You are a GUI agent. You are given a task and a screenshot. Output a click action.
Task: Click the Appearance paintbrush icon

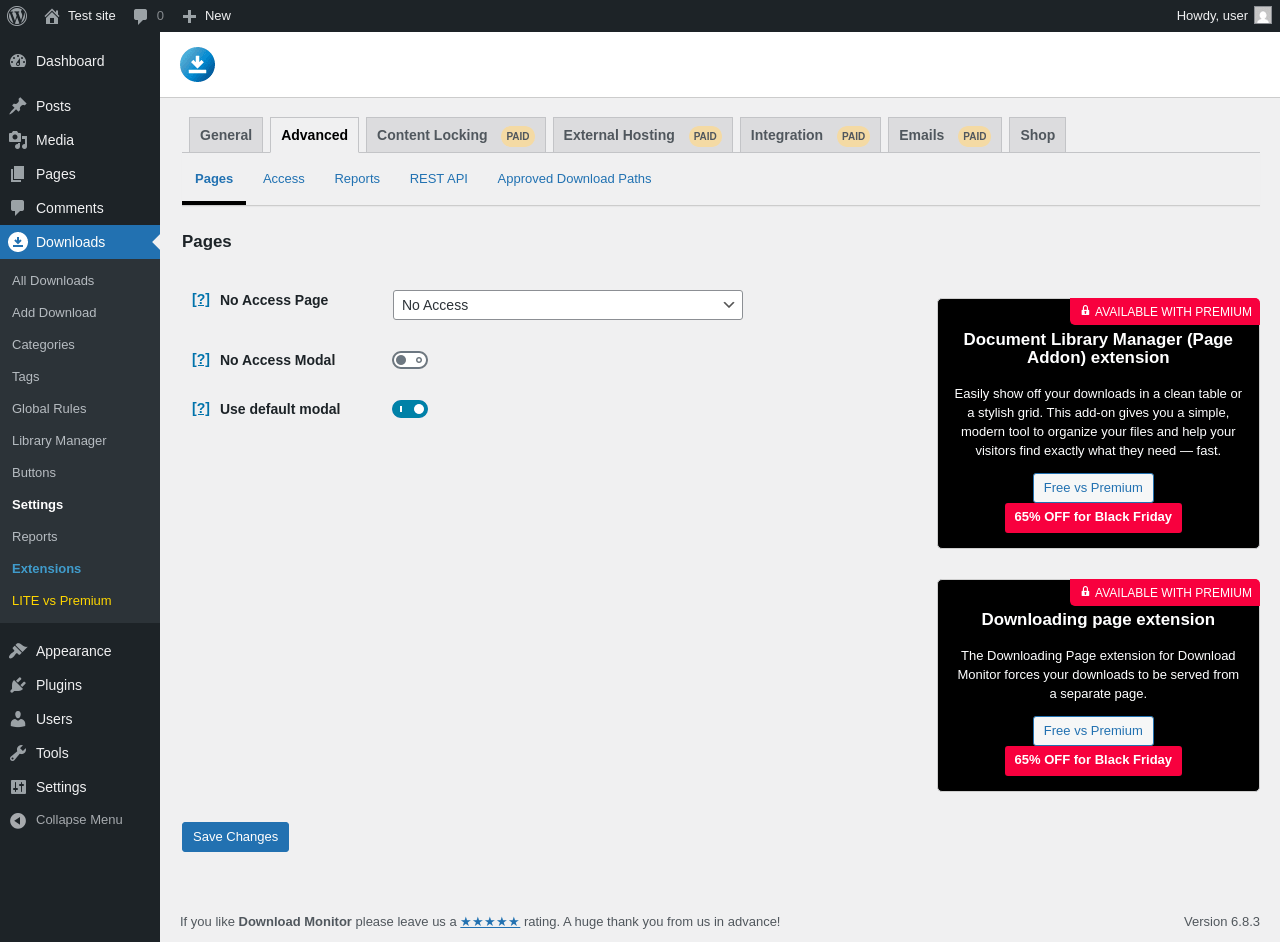click(x=18, y=651)
